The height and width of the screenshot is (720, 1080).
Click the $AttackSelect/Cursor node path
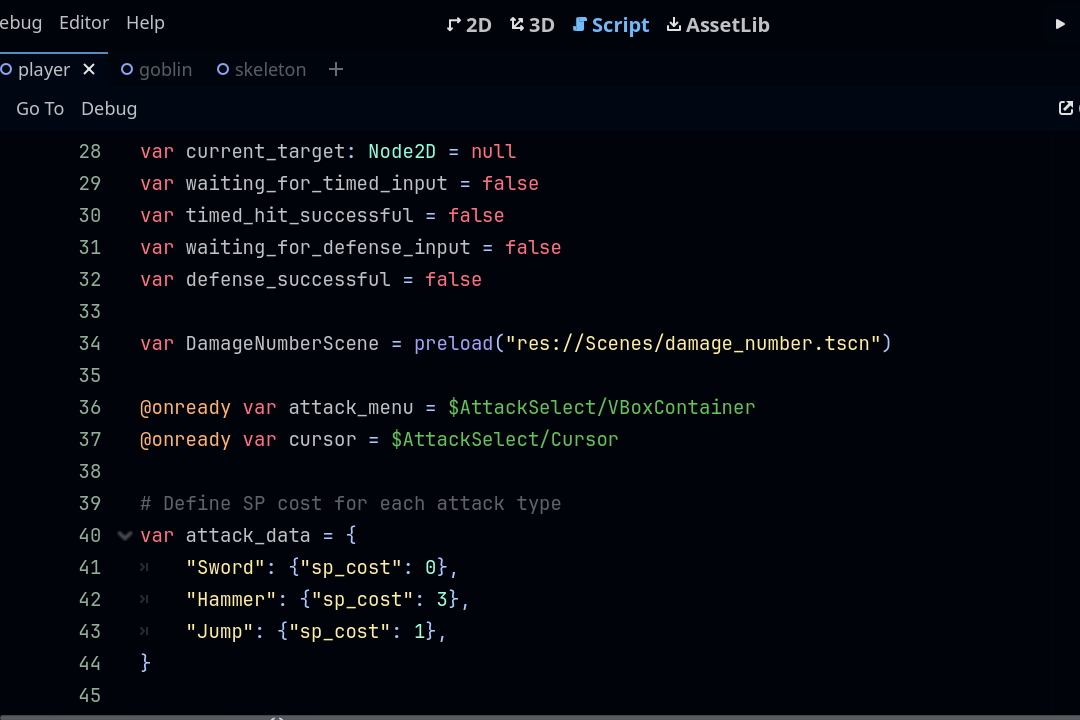coord(505,440)
